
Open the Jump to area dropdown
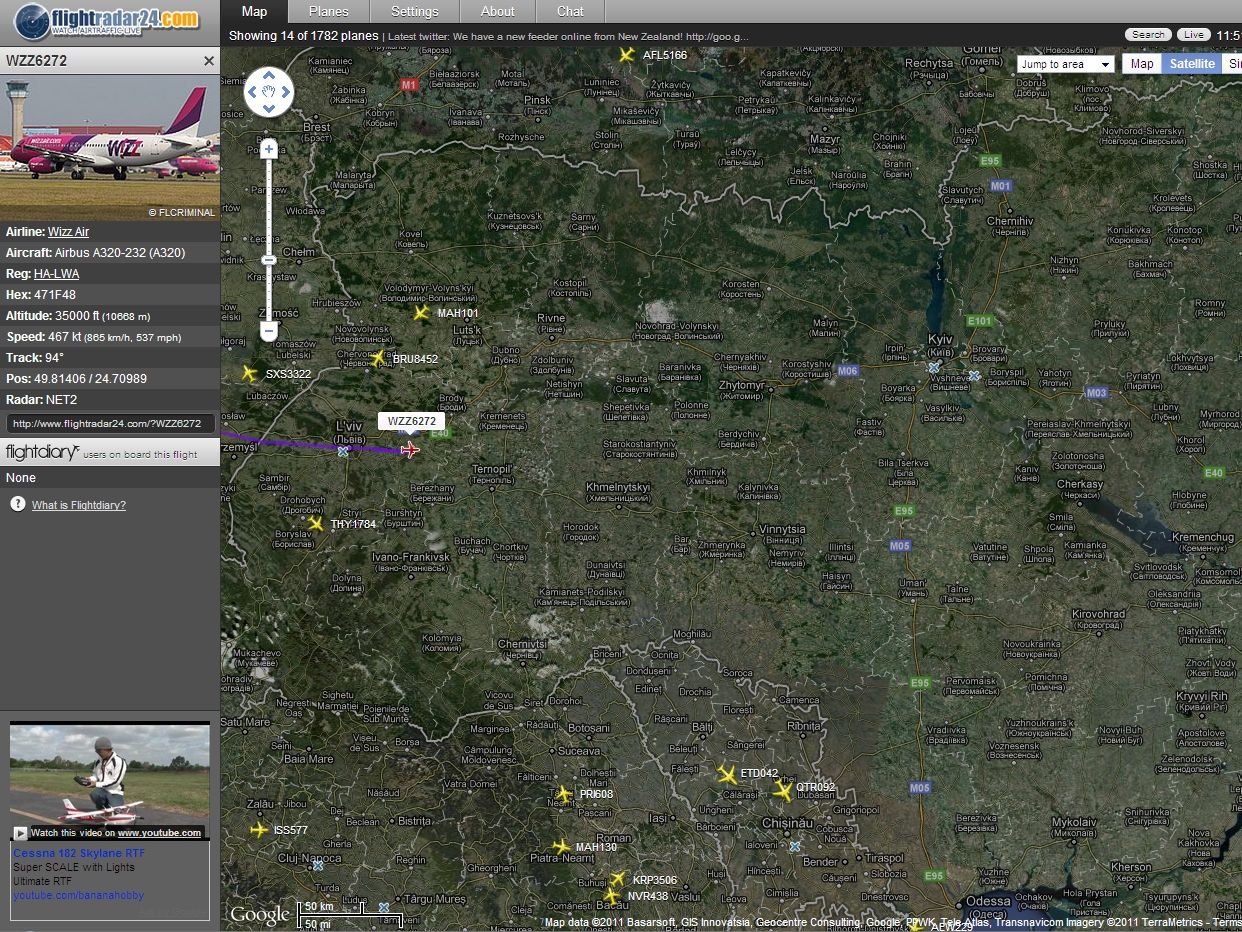[x=1065, y=64]
